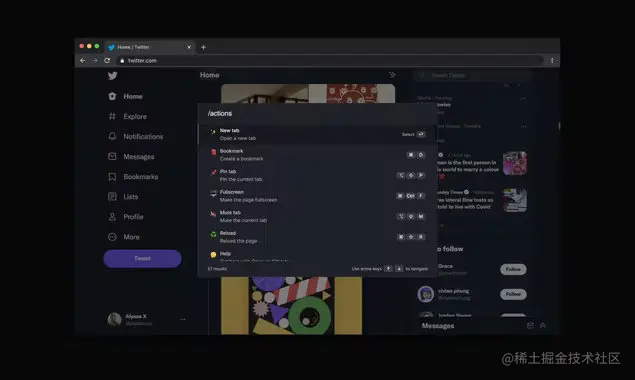Open Explore in Twitter sidebar

pyautogui.click(x=127, y=116)
